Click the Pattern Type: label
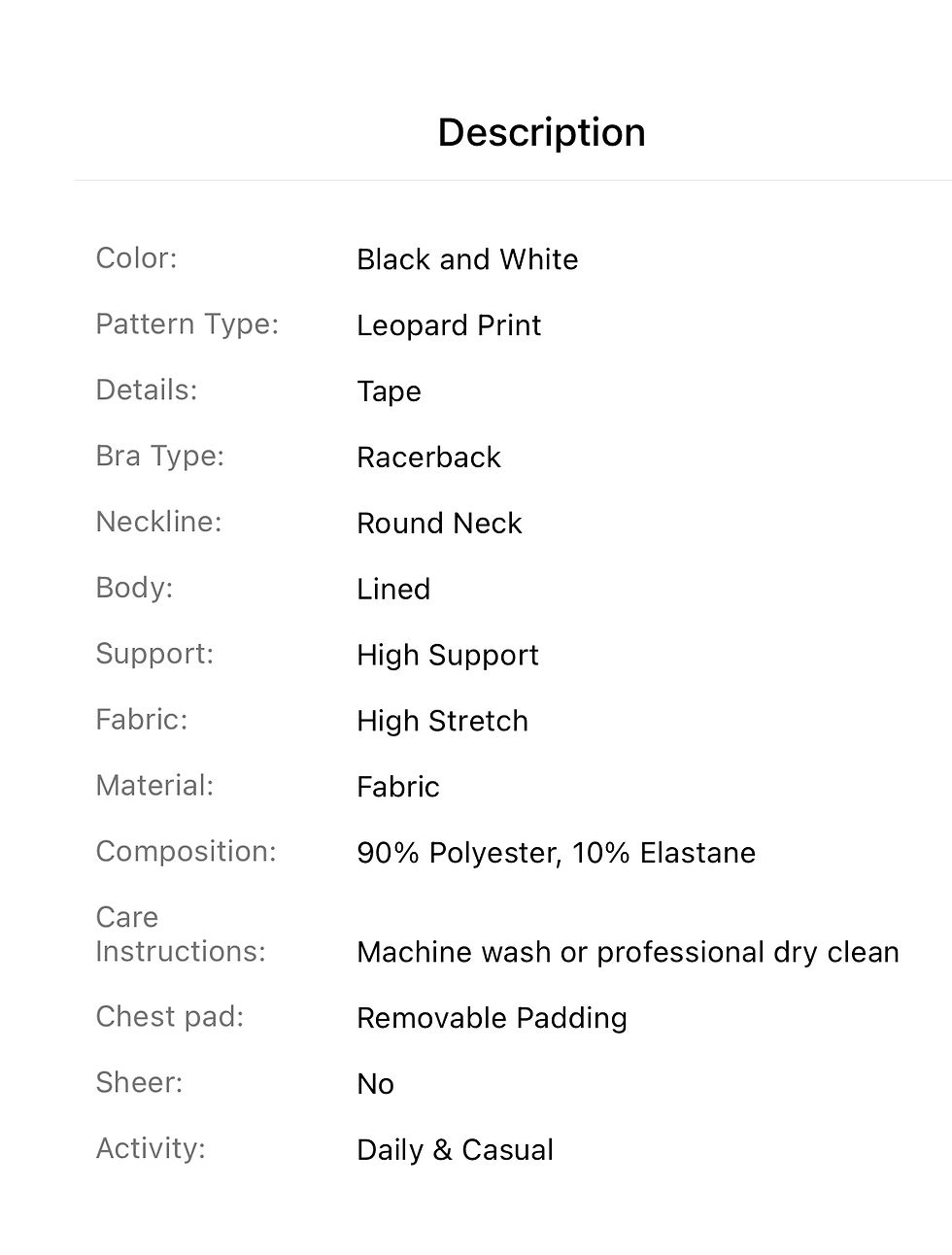The image size is (952, 1255). pyautogui.click(x=187, y=324)
